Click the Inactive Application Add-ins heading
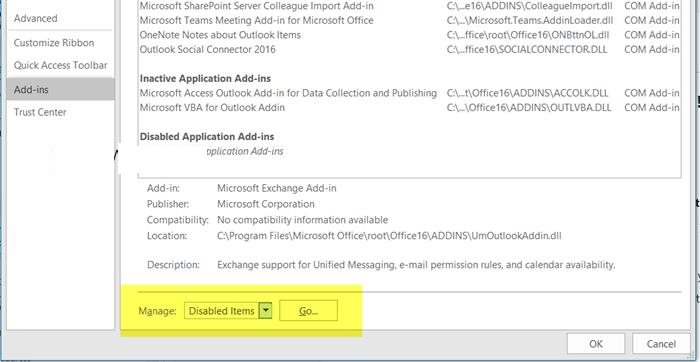Screen dimensions: 700x362 205,79
